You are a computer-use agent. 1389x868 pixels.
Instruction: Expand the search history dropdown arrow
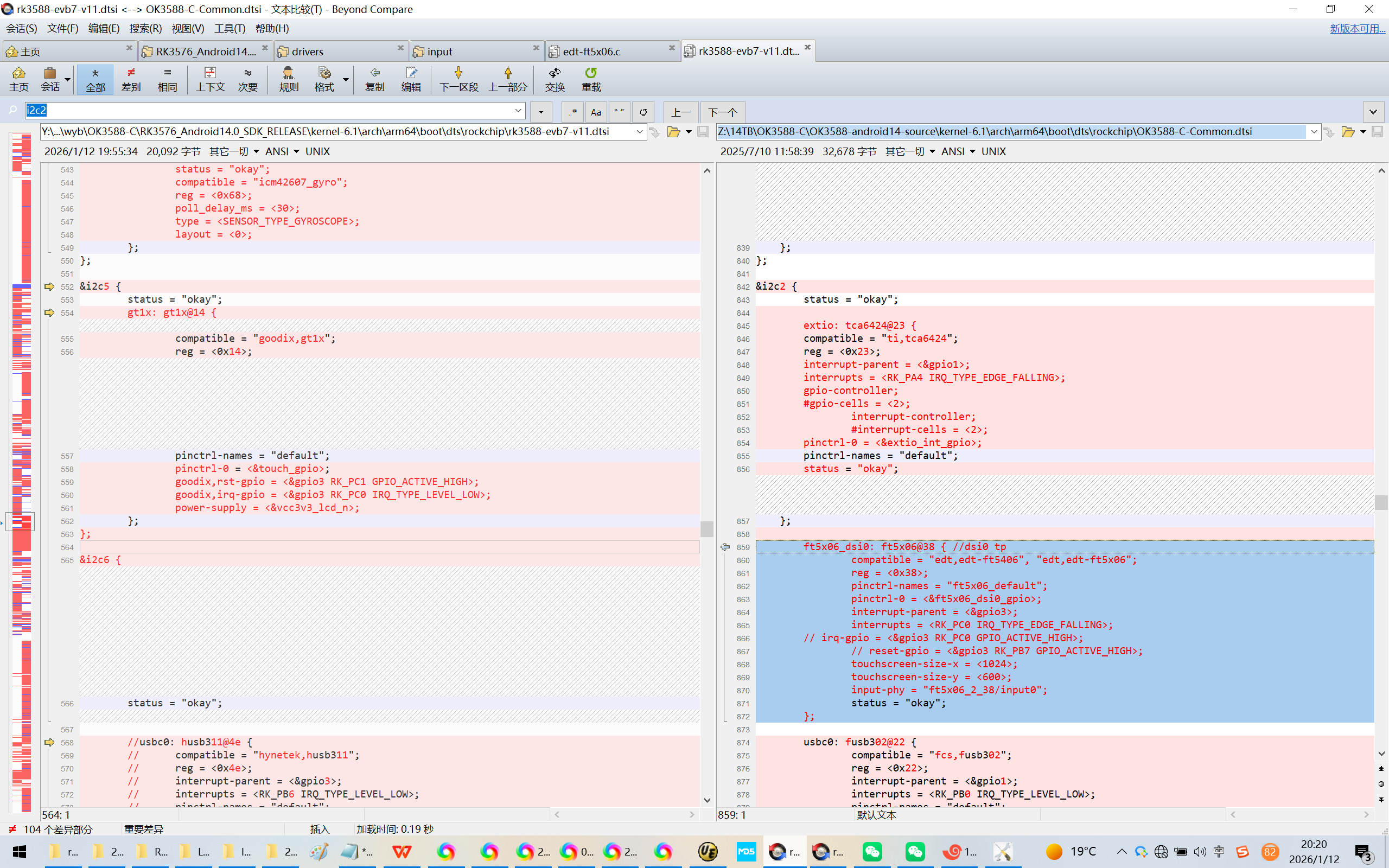[518, 110]
